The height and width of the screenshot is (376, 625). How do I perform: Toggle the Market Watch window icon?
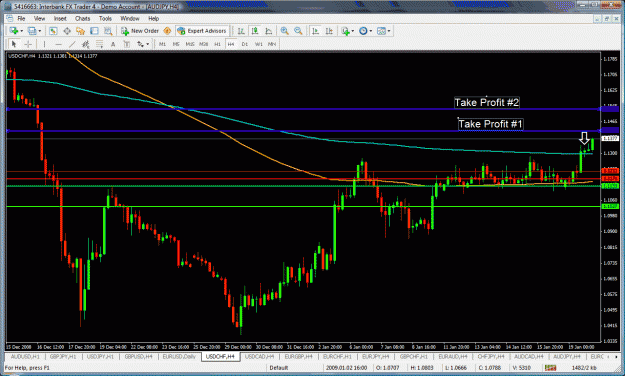(53, 31)
